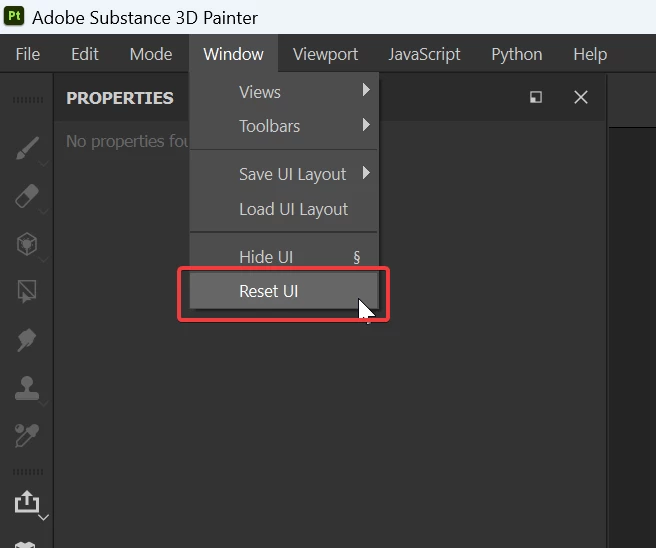Screen dimensions: 656x548
Task: Expand the Views submenu
Action: coord(284,92)
